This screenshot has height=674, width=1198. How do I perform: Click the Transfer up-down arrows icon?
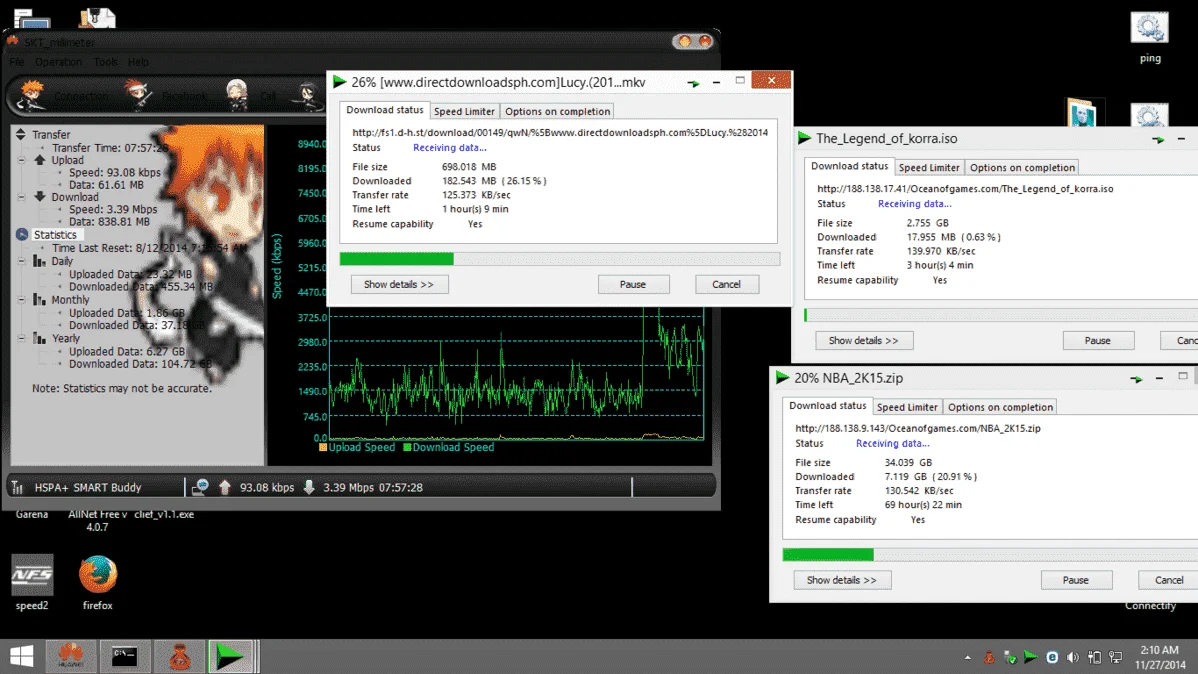(21, 134)
